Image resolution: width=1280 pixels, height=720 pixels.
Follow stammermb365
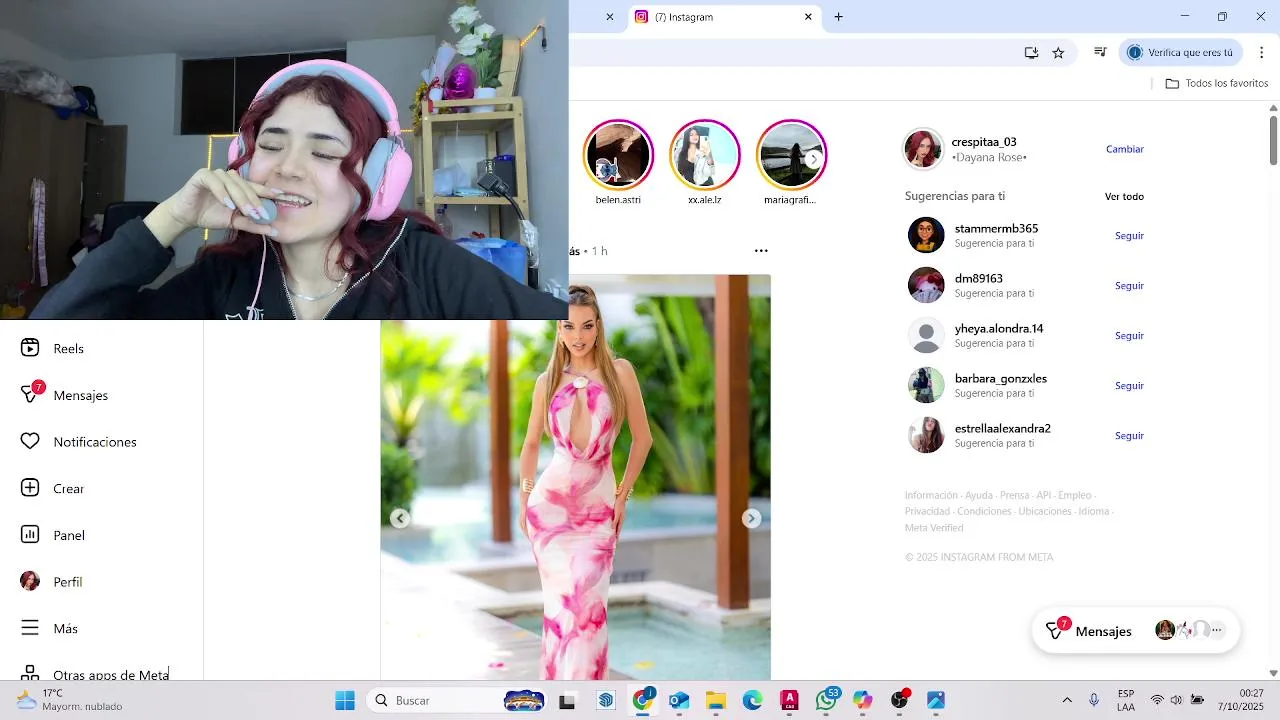1129,236
